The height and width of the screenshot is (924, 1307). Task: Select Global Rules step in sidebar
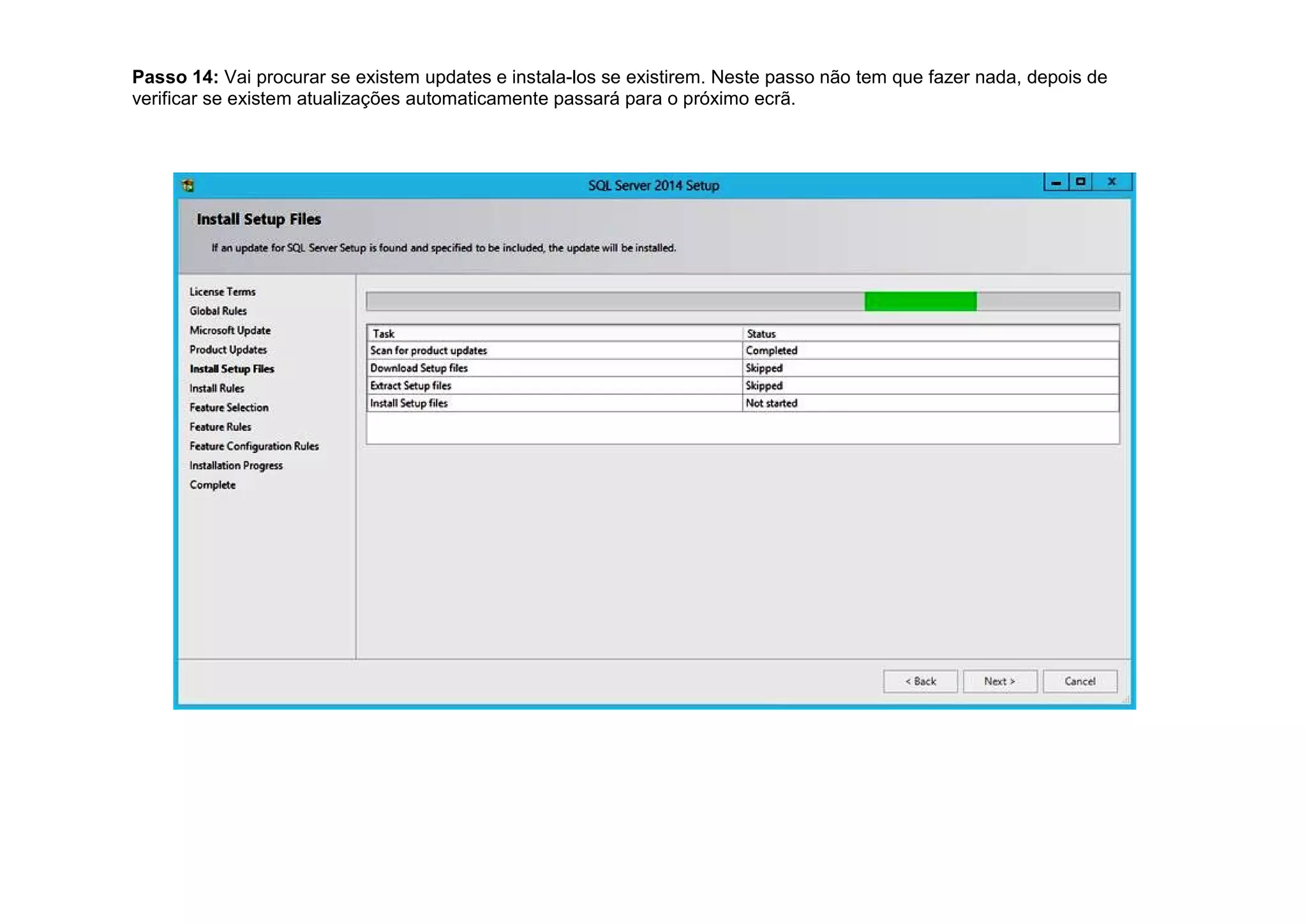tap(218, 311)
